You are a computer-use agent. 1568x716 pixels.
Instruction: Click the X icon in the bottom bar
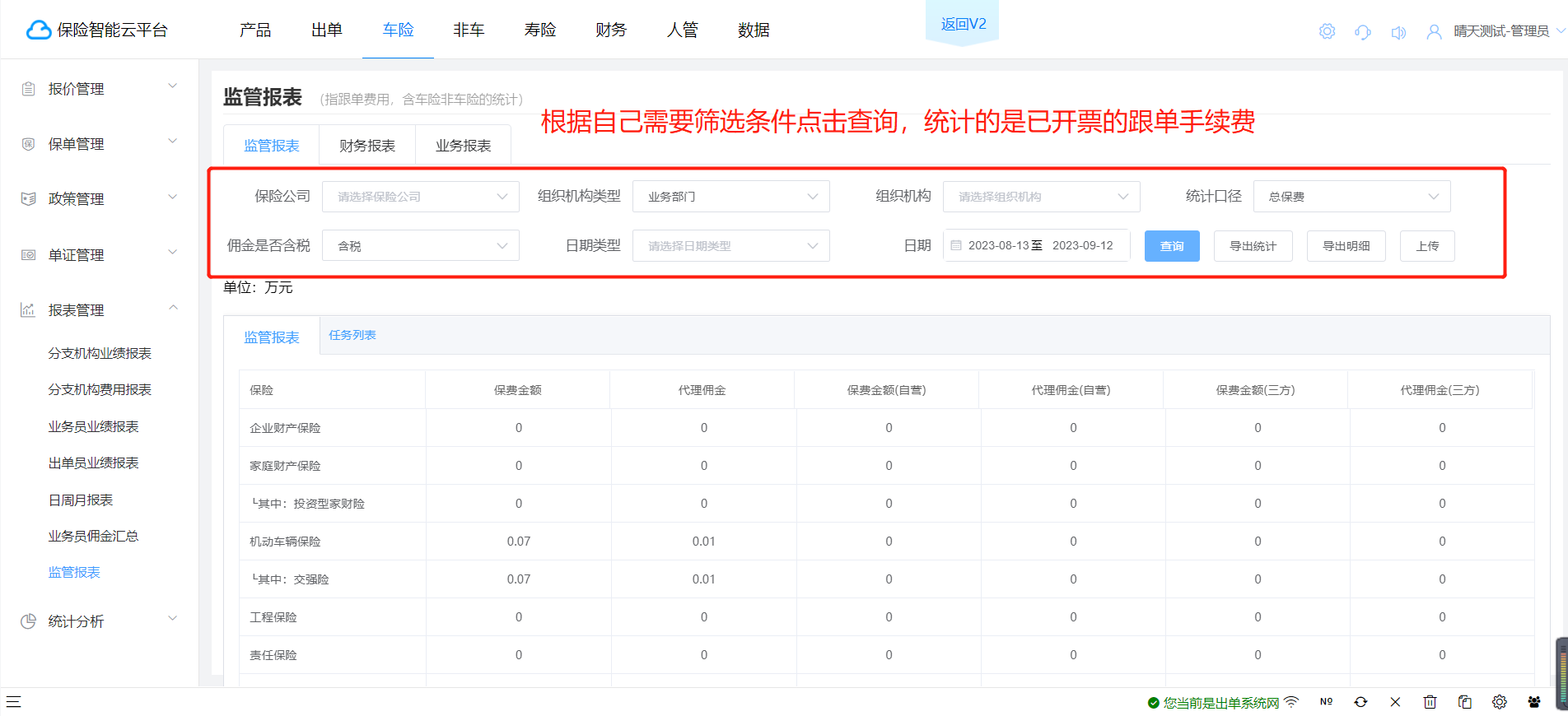(x=1395, y=702)
